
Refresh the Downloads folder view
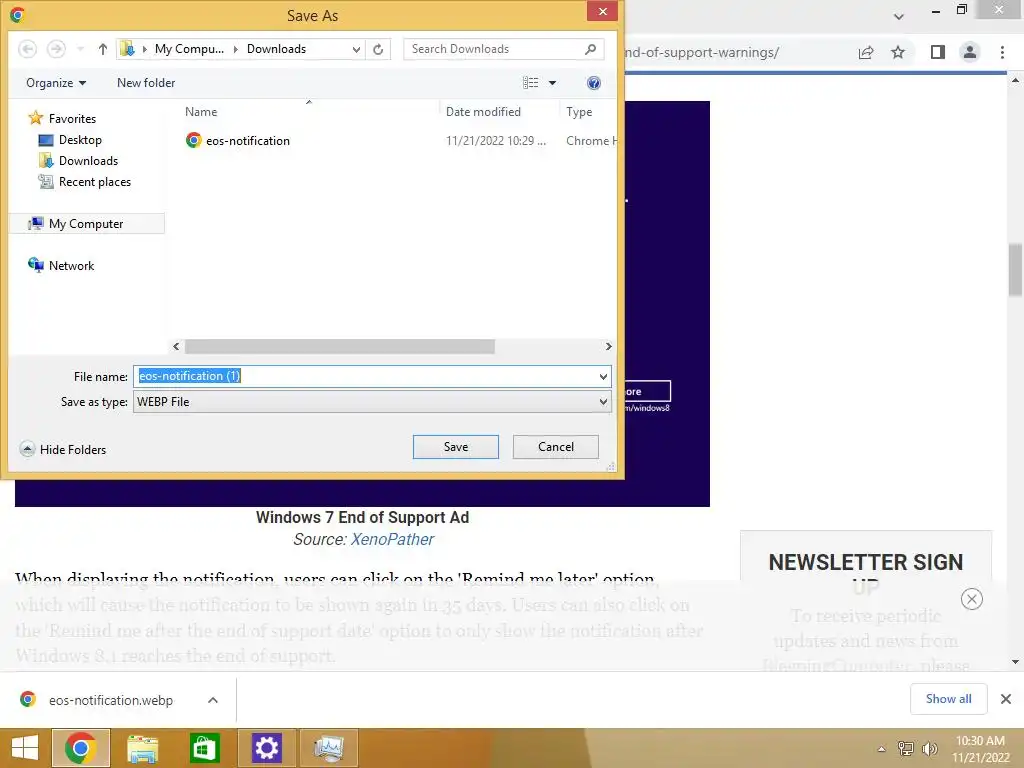coord(378,49)
